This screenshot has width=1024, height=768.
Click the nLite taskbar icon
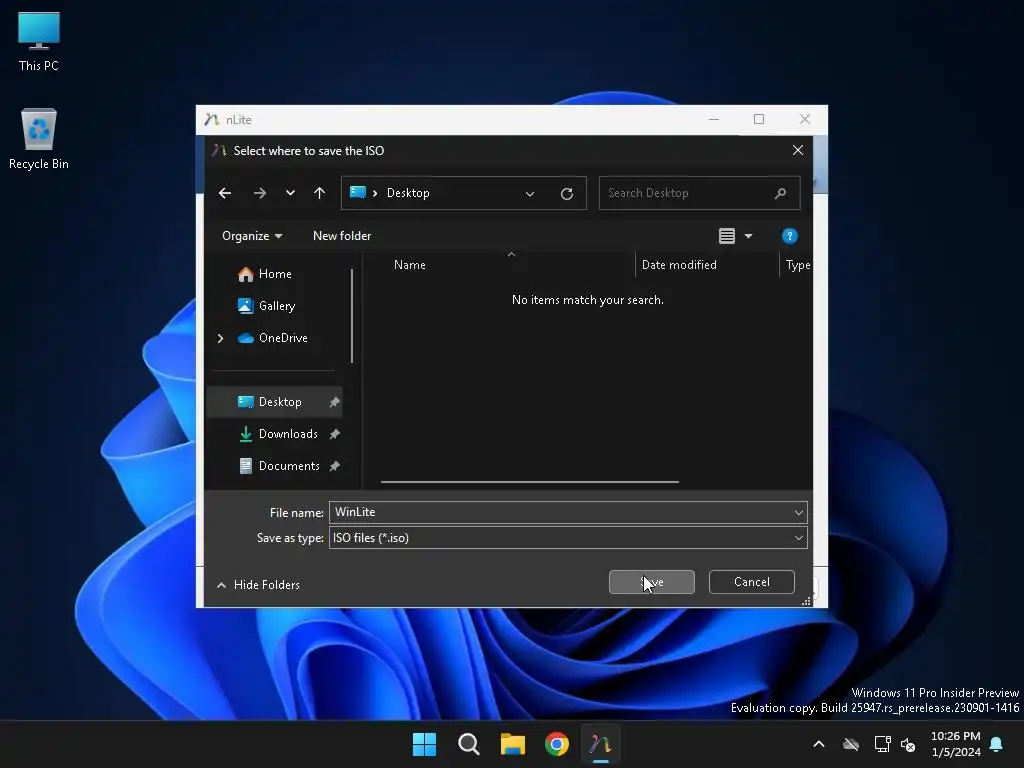tap(601, 744)
